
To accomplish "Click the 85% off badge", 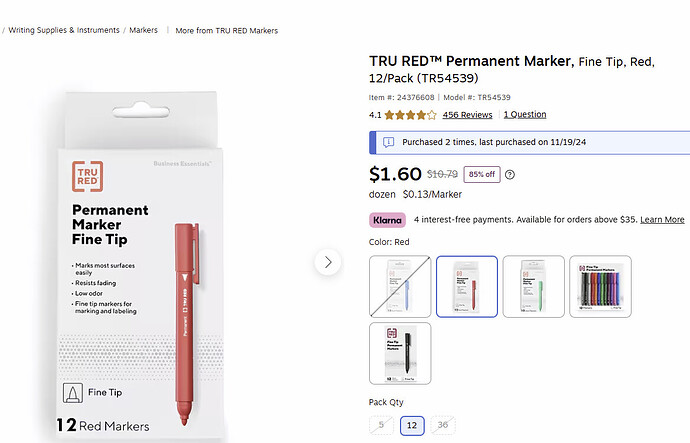I will pos(482,174).
